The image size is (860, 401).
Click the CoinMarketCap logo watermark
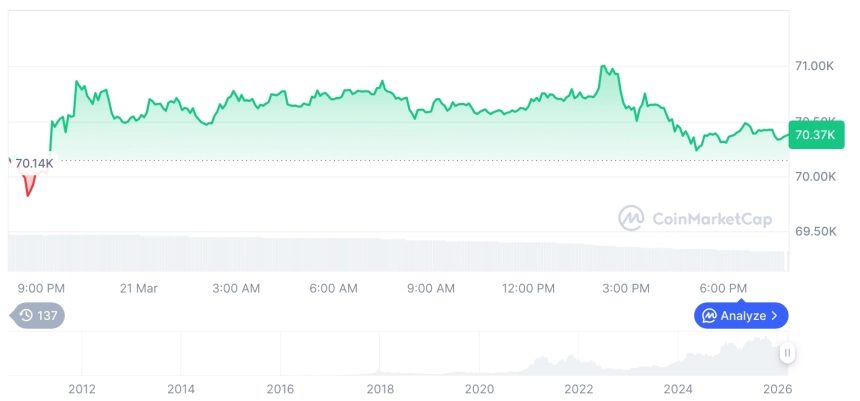coord(630,218)
